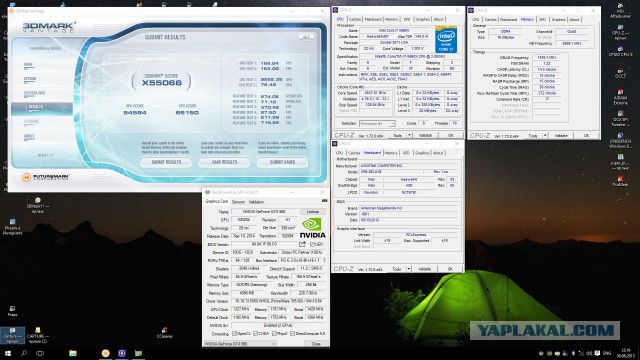Open the Action Center notification icon
This screenshot has height=360, width=640.
(x=597, y=353)
